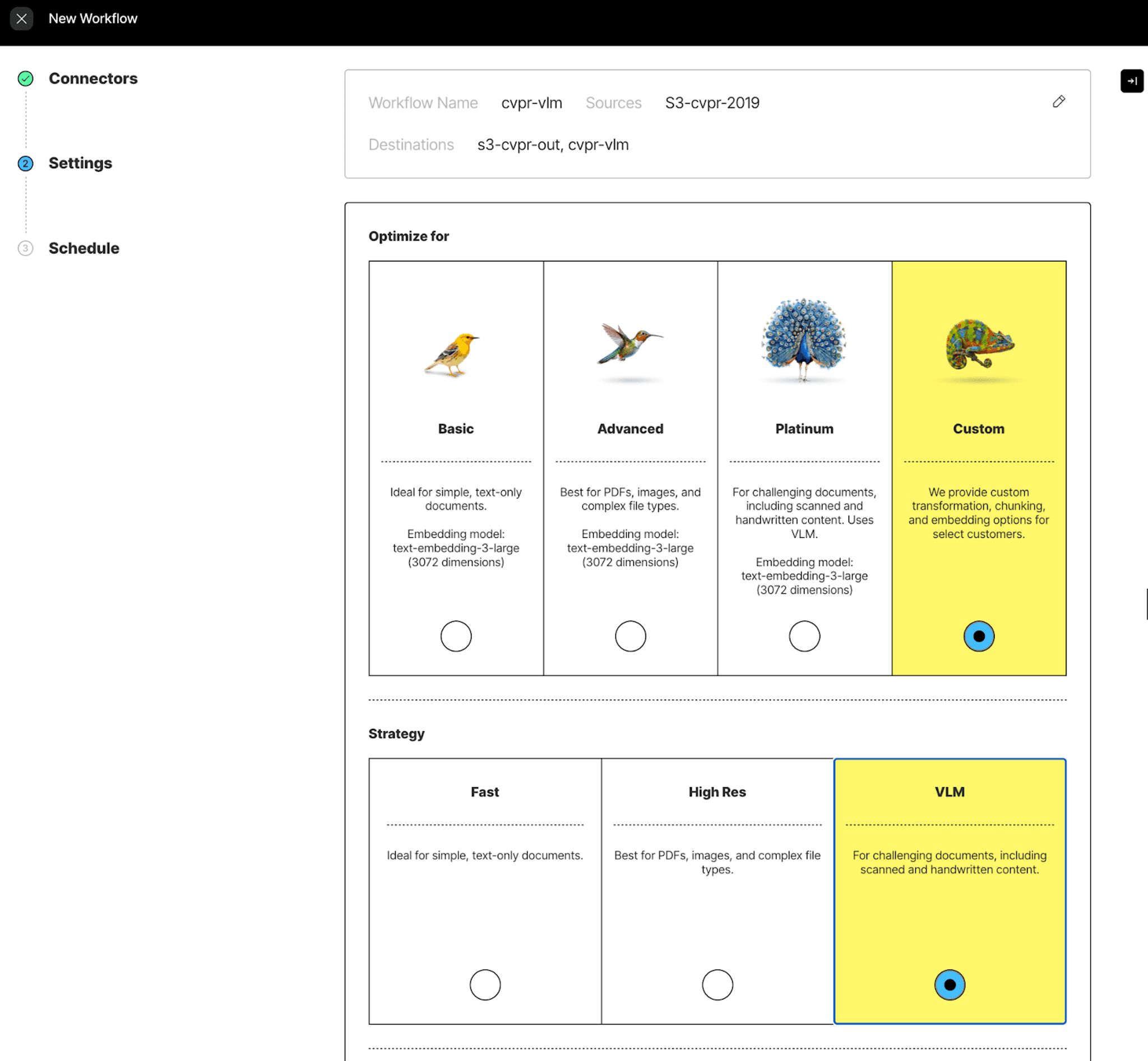Click Platinum description about challenging documents
The height and width of the screenshot is (1061, 1148).
pyautogui.click(x=804, y=513)
